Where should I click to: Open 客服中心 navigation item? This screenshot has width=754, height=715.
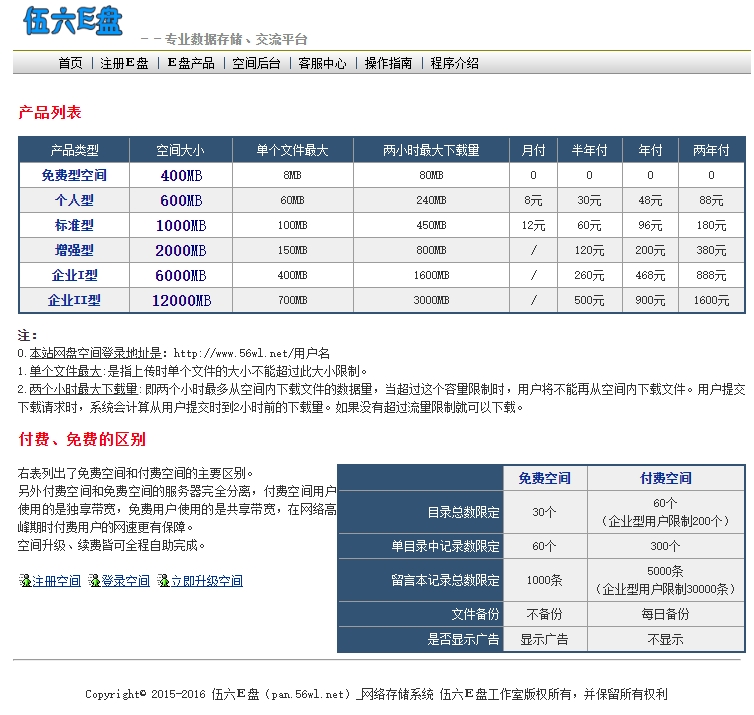click(x=322, y=63)
